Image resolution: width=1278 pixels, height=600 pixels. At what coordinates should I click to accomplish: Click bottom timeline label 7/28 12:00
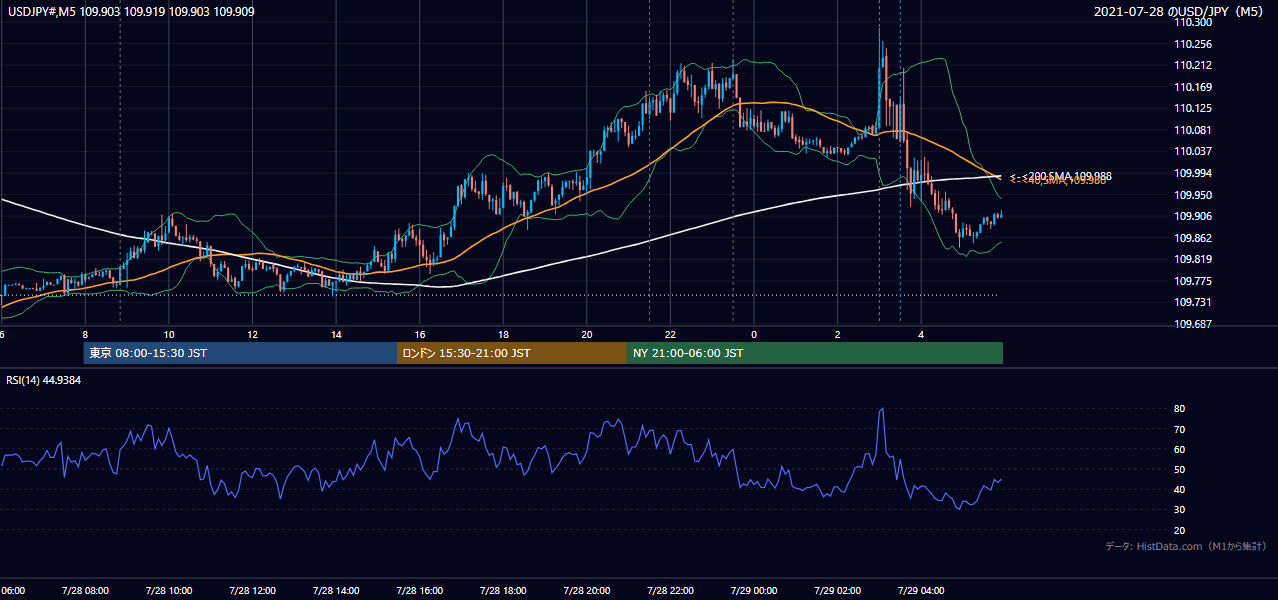(x=252, y=590)
